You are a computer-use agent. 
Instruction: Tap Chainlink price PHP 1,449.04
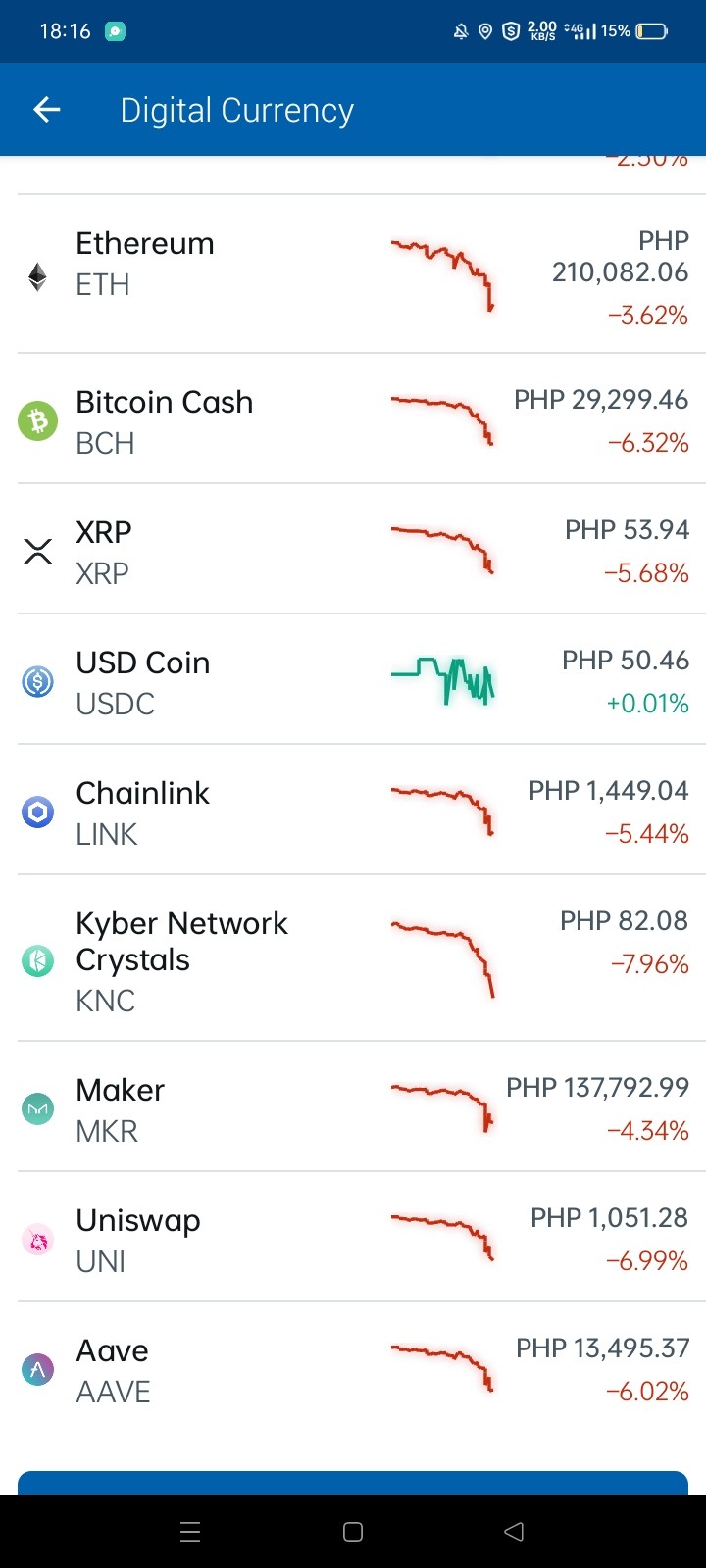608,791
